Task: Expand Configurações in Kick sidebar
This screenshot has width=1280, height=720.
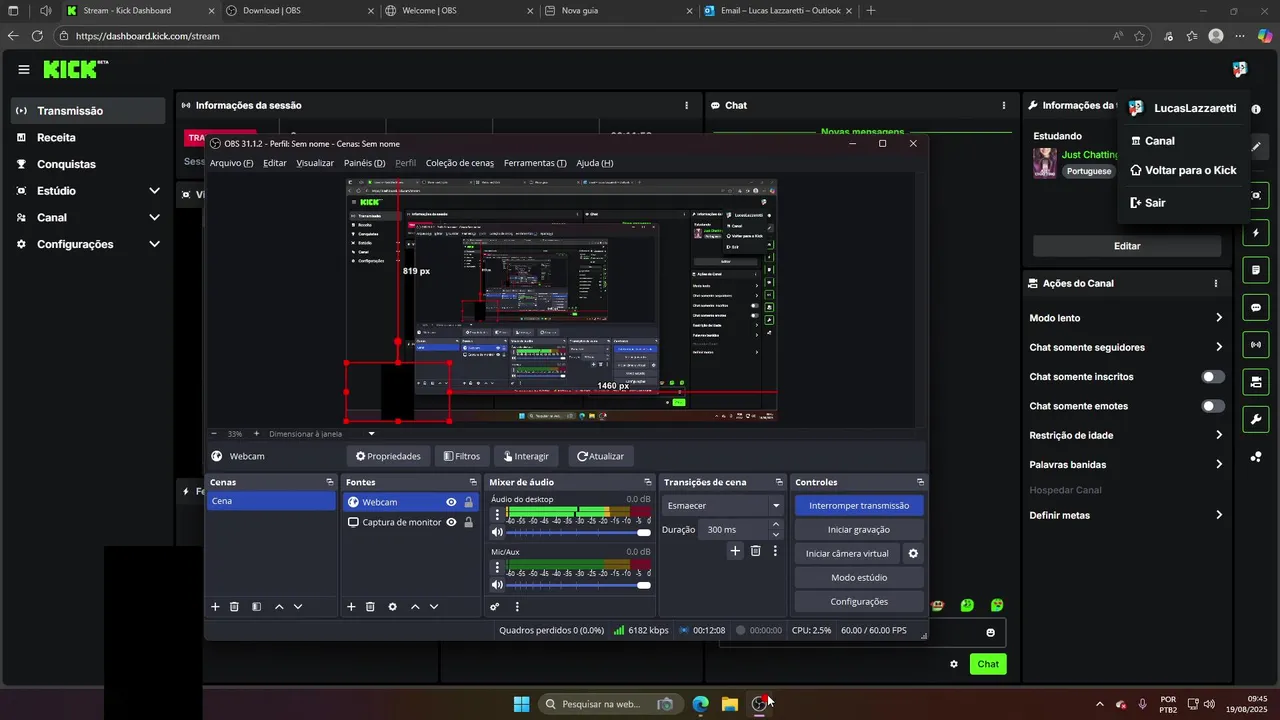Action: click(x=154, y=244)
